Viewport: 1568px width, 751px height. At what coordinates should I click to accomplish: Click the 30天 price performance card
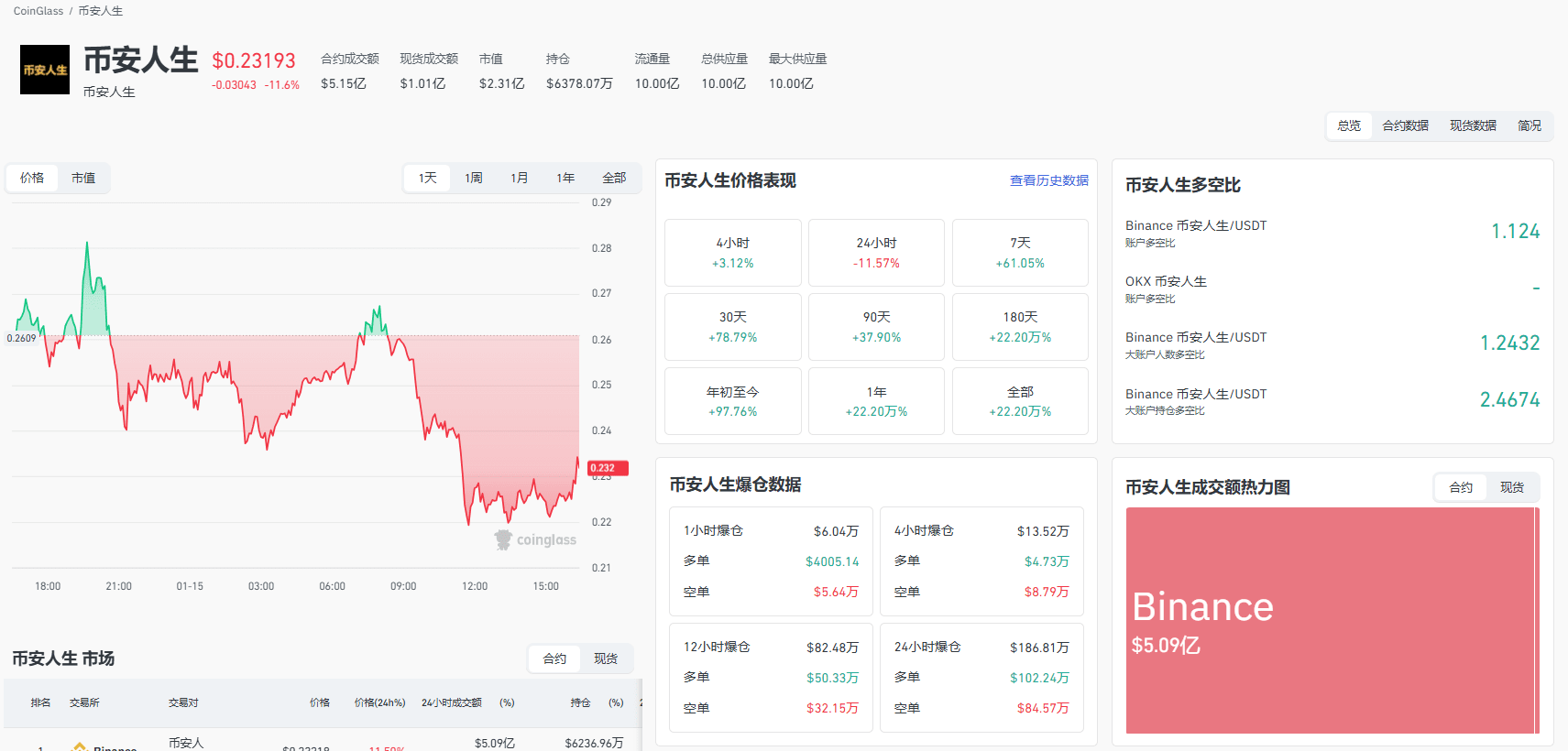point(733,327)
